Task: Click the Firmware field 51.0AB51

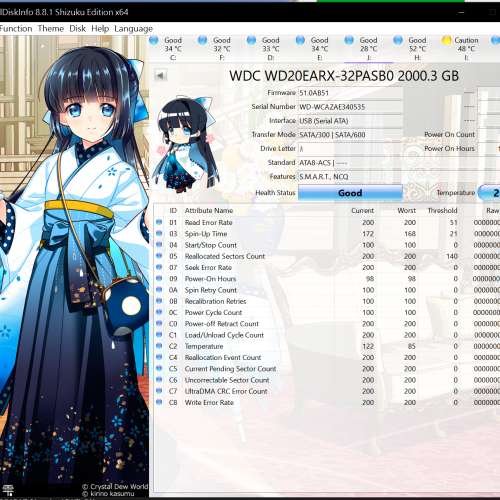Action: click(x=350, y=93)
